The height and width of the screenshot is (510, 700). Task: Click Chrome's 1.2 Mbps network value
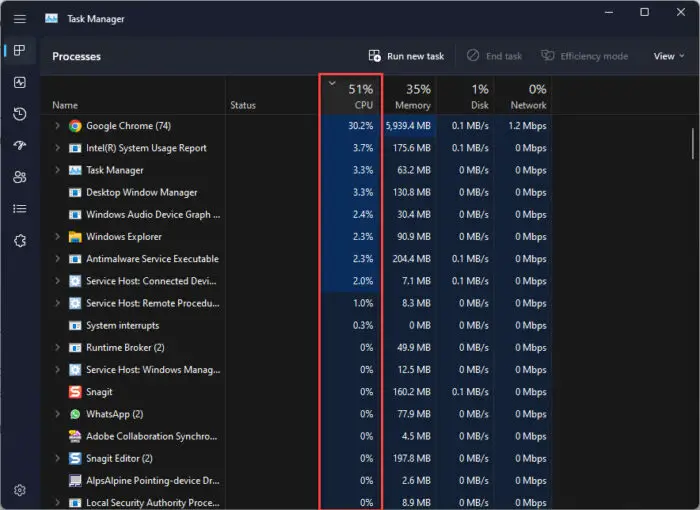click(527, 126)
